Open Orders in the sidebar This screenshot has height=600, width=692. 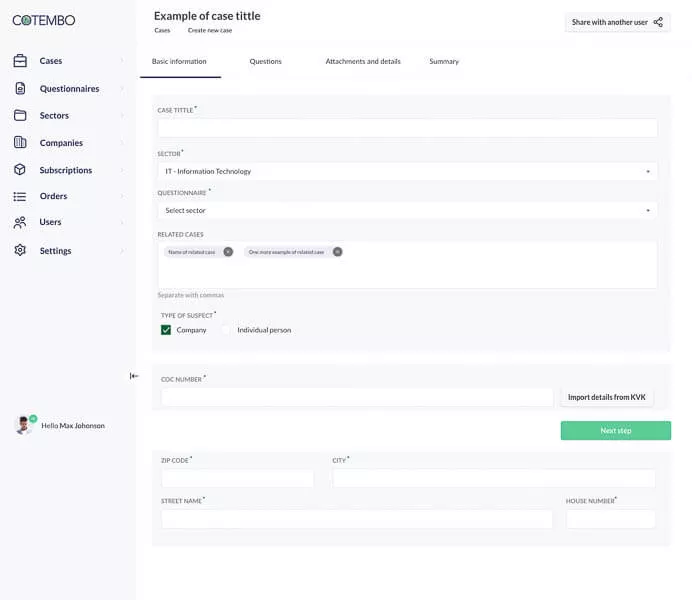(x=53, y=196)
